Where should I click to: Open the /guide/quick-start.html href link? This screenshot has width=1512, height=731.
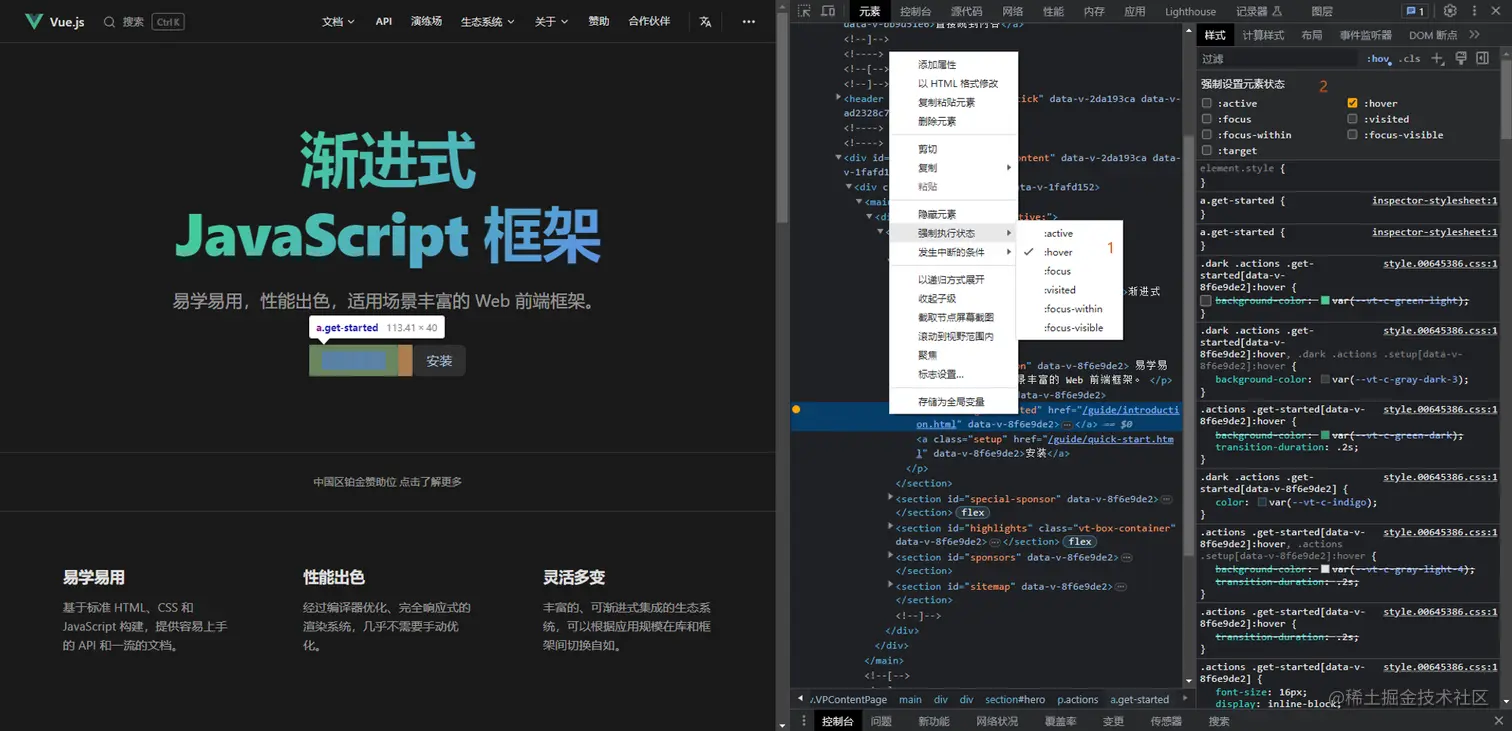click(1044, 446)
